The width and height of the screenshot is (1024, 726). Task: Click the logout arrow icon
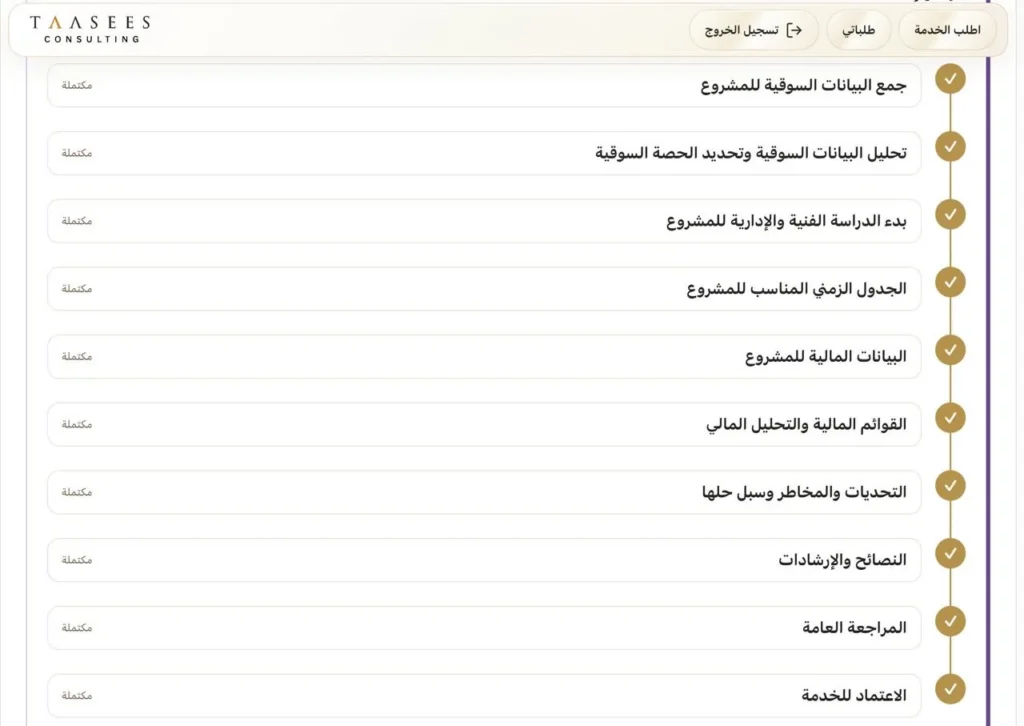click(794, 30)
